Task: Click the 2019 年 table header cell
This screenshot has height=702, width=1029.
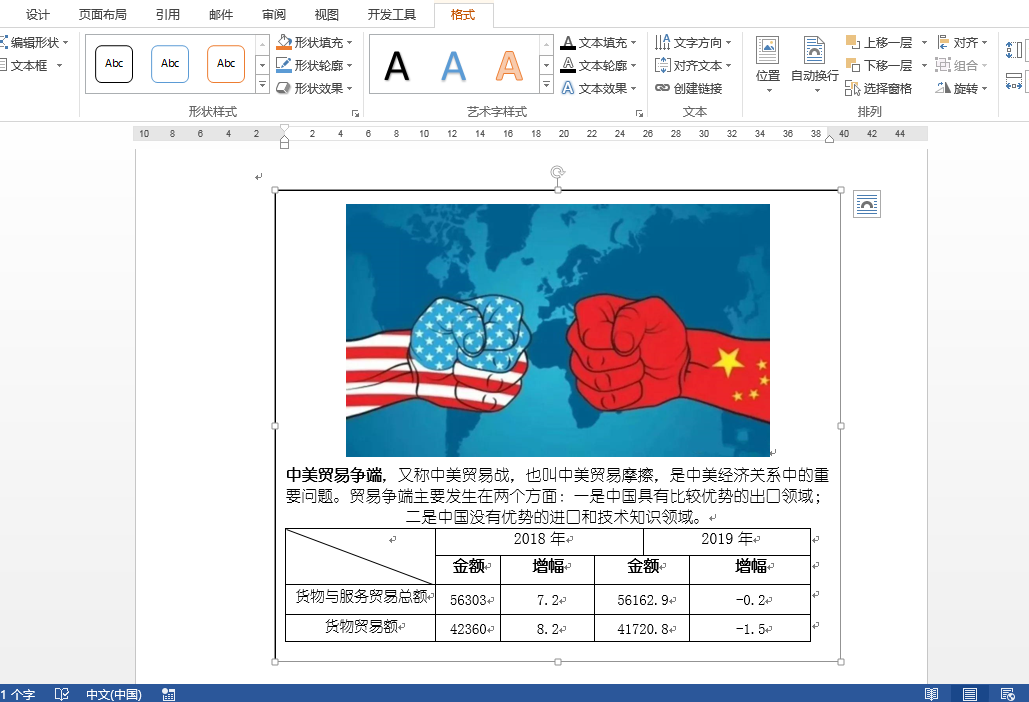Action: tap(726, 541)
